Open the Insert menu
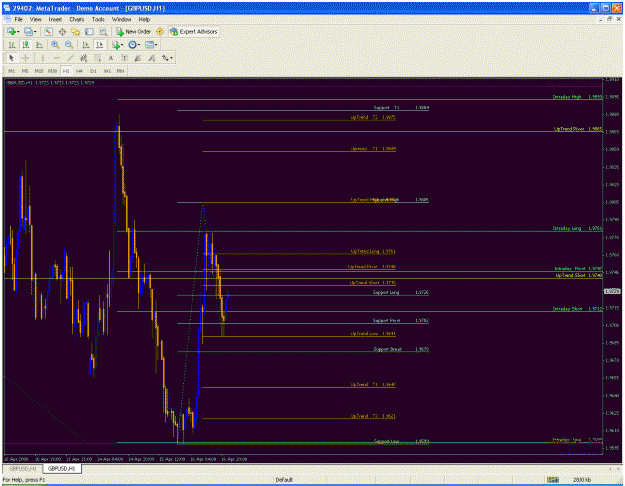 click(55, 19)
